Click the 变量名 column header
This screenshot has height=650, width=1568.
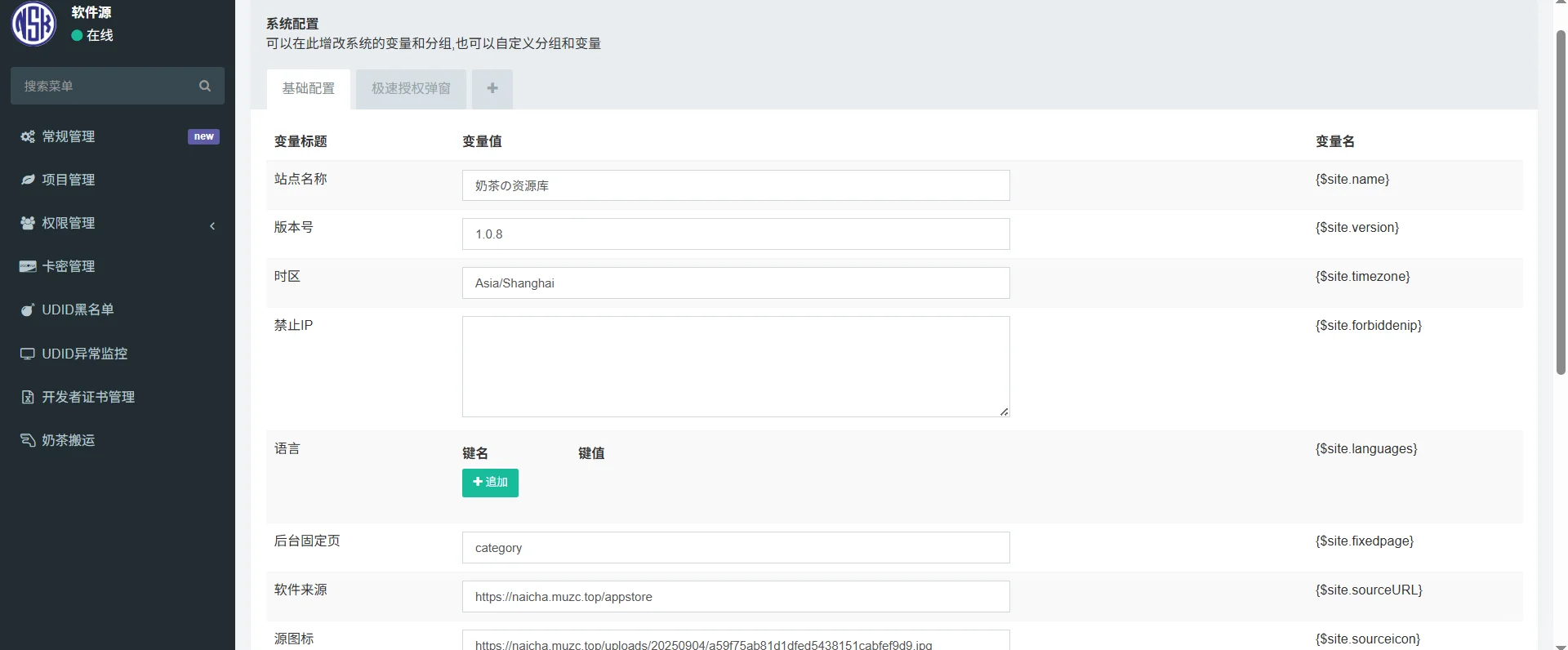pos(1335,141)
